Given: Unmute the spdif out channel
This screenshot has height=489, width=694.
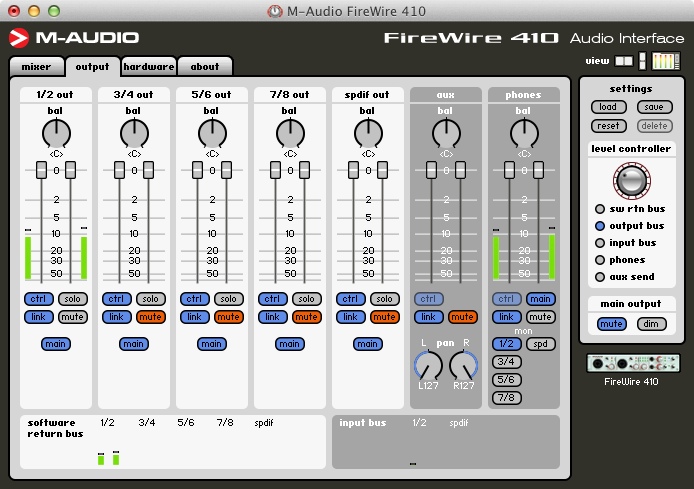Looking at the screenshot, I should [x=384, y=317].
